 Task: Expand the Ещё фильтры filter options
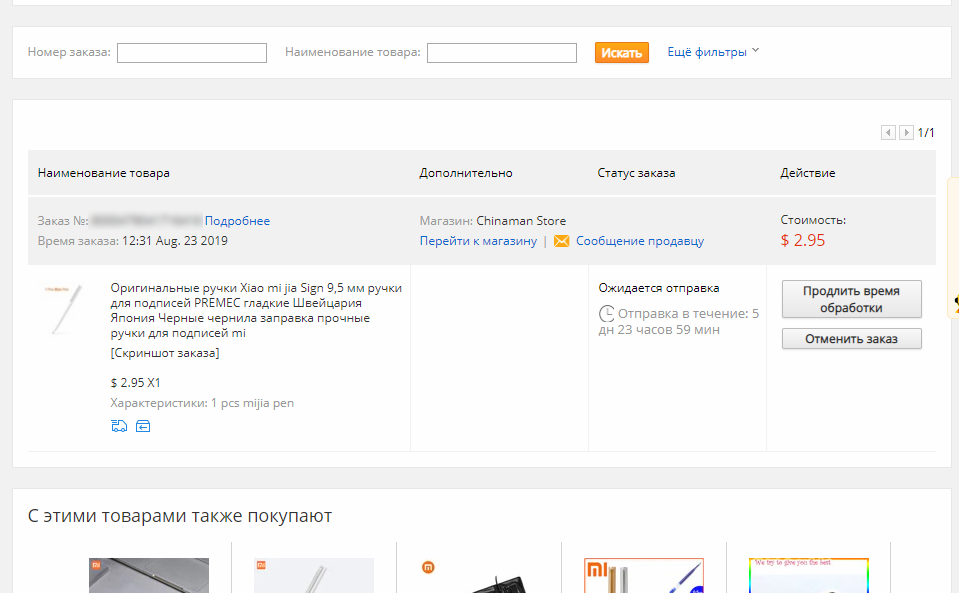[x=713, y=52]
